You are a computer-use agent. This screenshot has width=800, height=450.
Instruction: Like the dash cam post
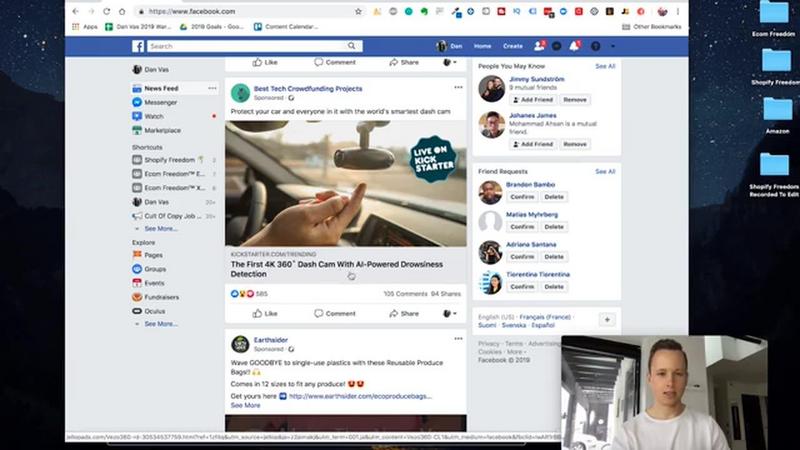click(x=265, y=313)
